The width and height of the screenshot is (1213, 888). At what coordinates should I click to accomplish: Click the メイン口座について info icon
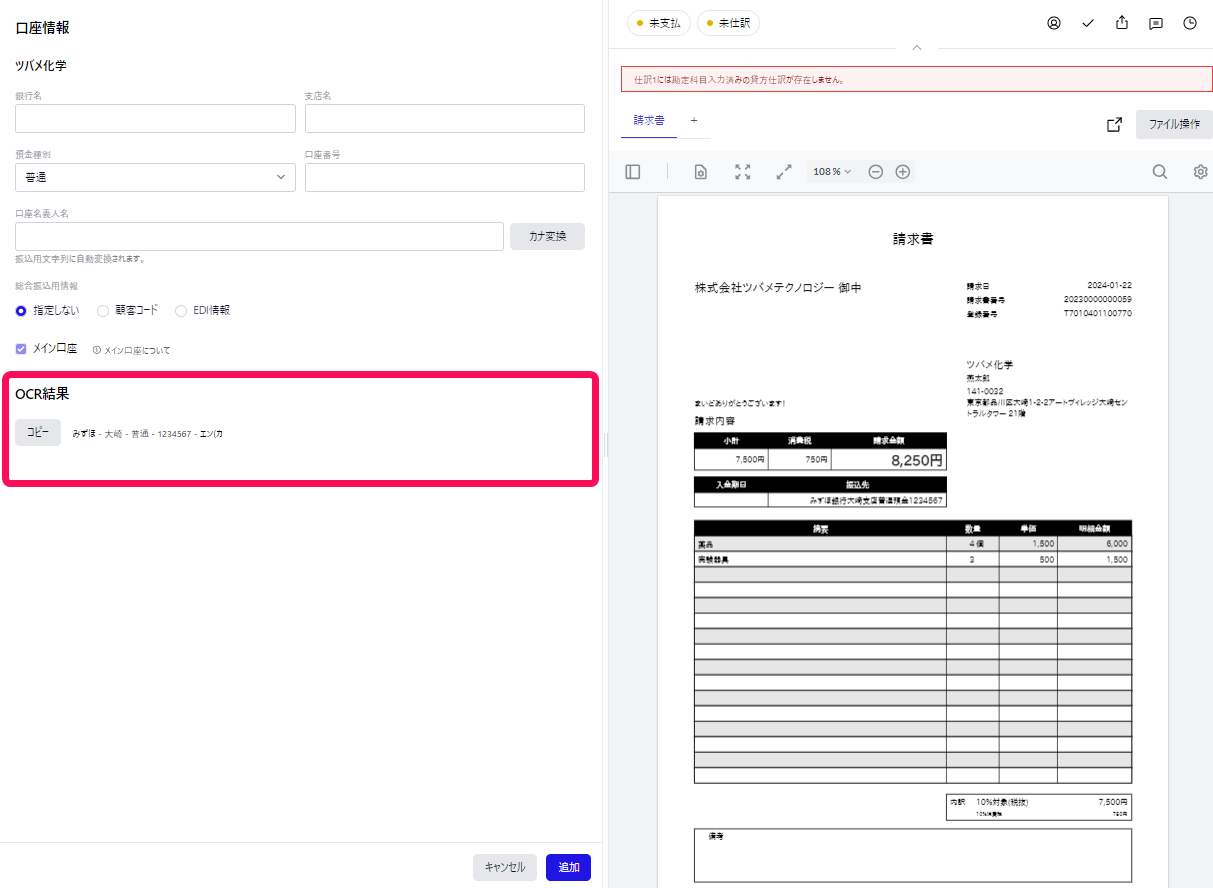coord(97,350)
